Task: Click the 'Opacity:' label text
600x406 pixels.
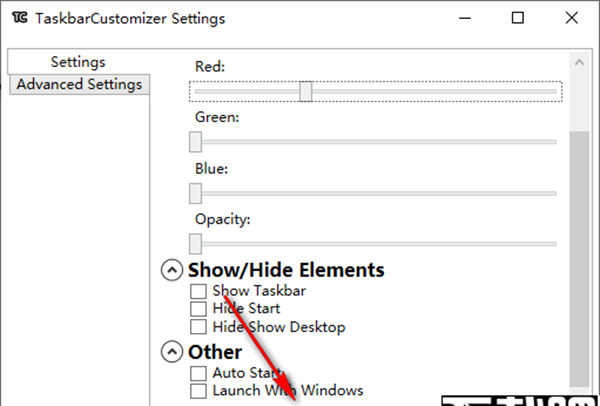Action: coord(222,220)
